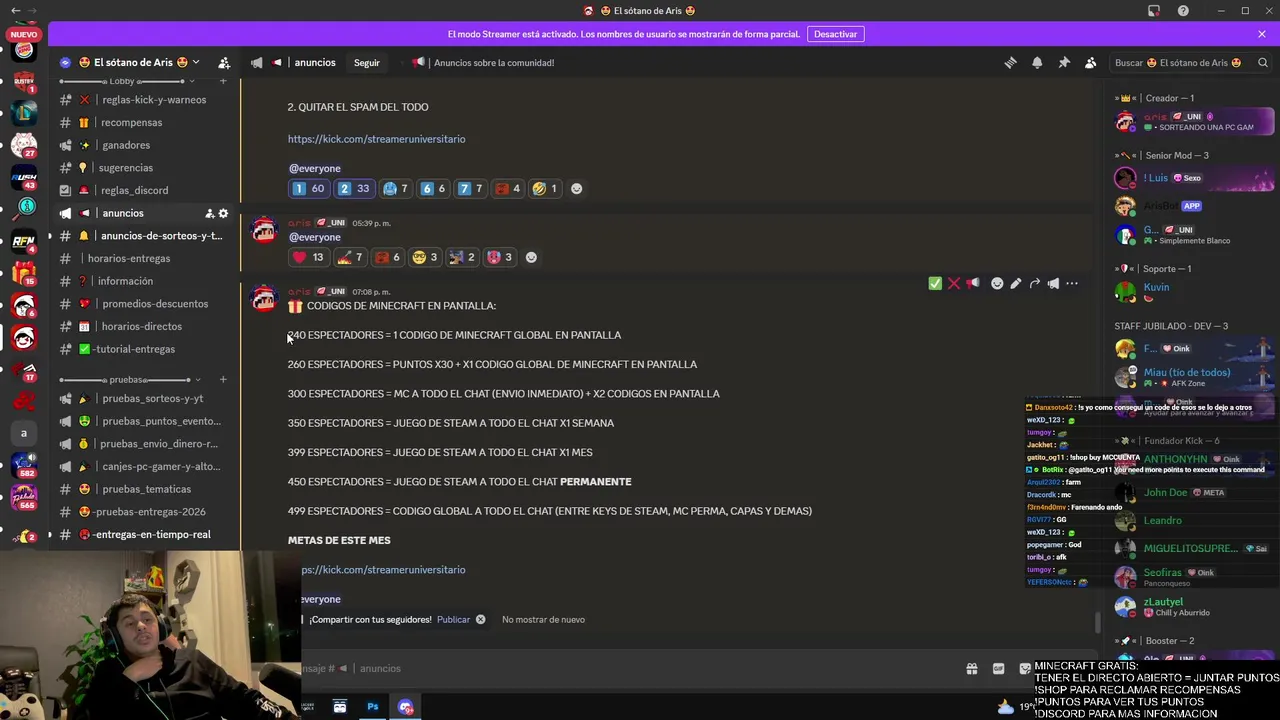Click Desactivar streamer mode button
Image resolution: width=1280 pixels, height=720 pixels.
tap(835, 34)
